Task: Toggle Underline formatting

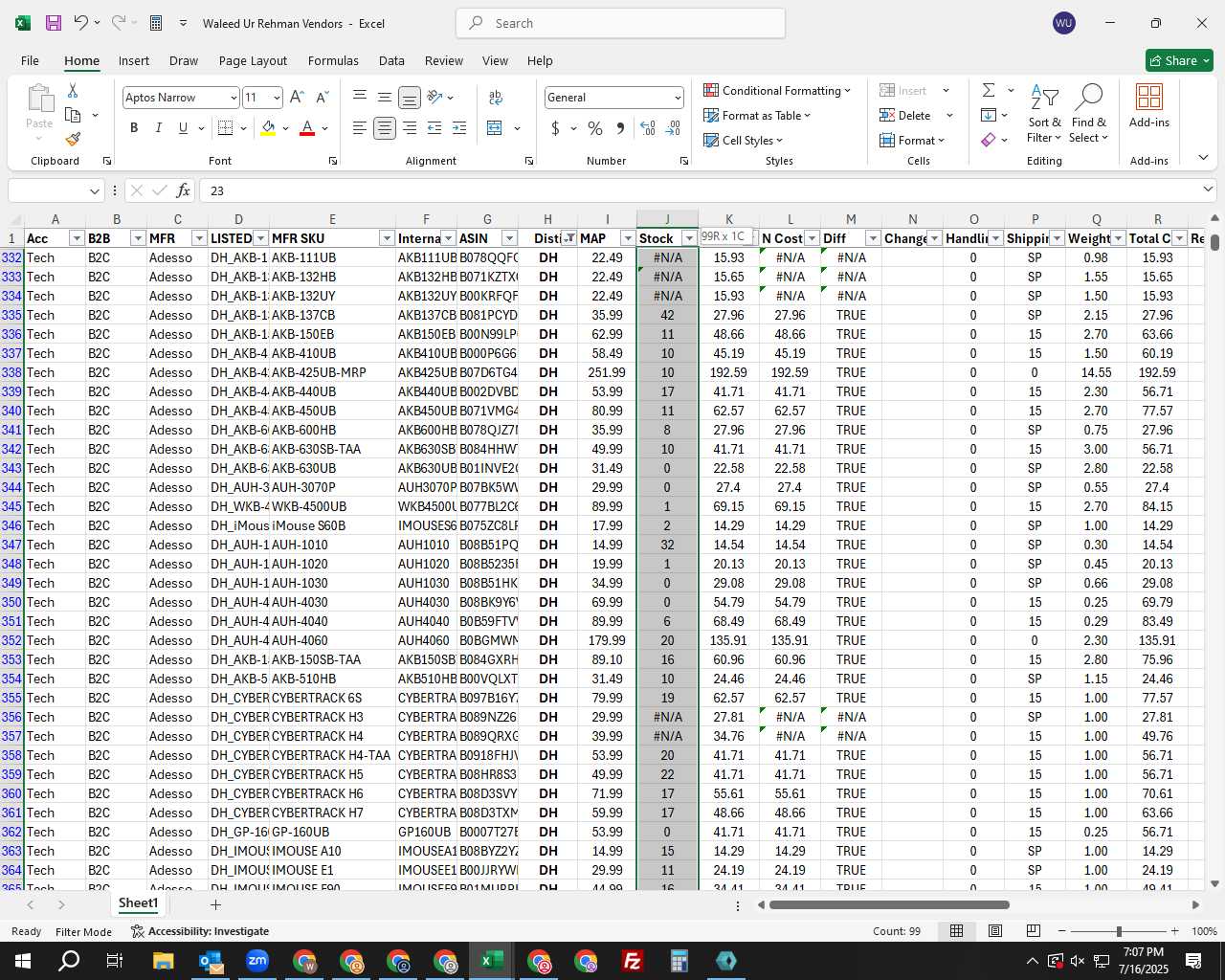Action: pos(183,127)
